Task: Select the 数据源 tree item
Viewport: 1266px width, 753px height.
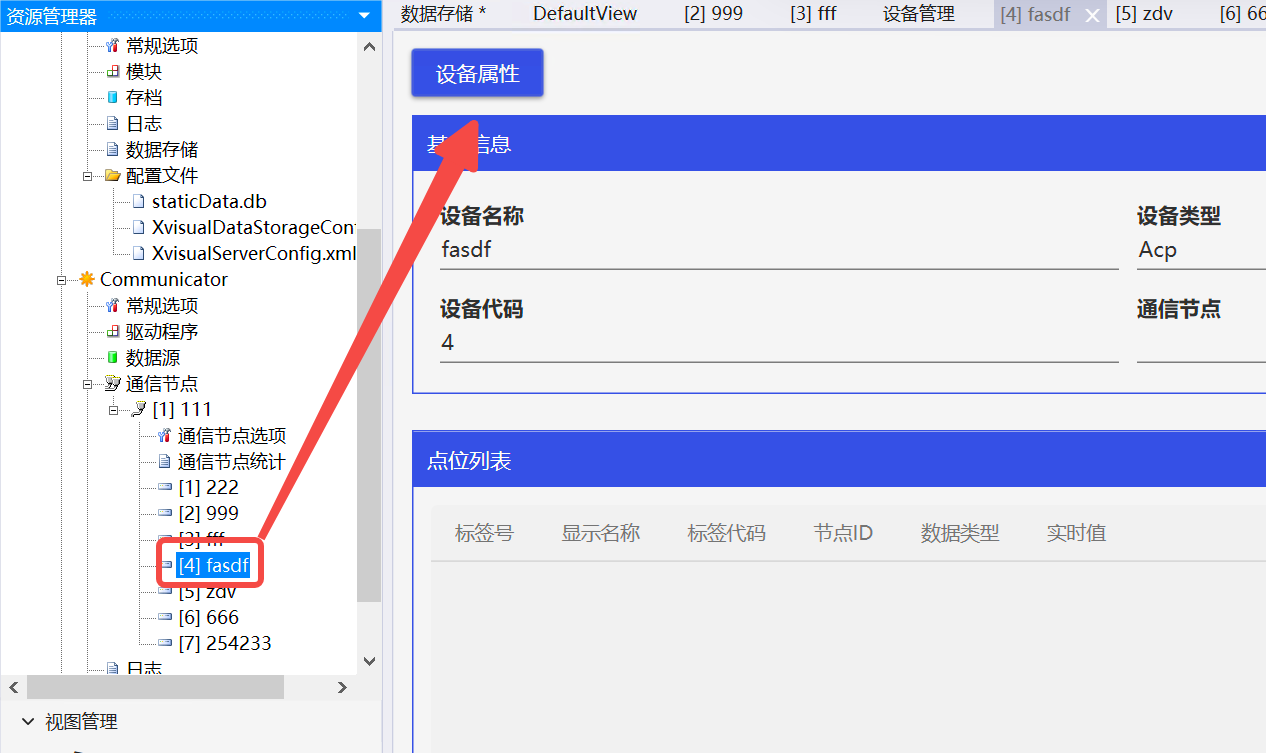Action: 152,358
